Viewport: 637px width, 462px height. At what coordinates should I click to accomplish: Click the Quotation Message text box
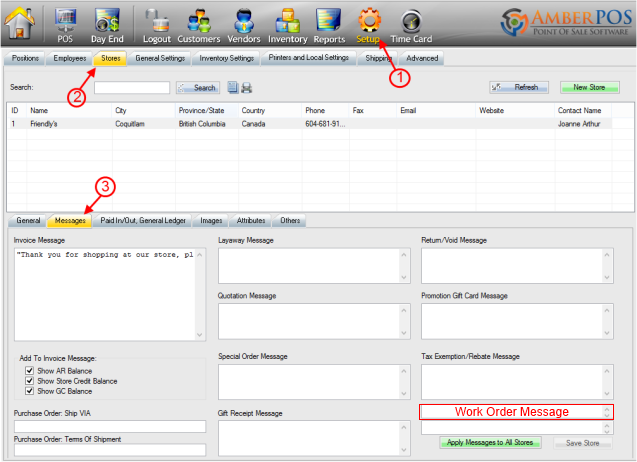(x=314, y=321)
